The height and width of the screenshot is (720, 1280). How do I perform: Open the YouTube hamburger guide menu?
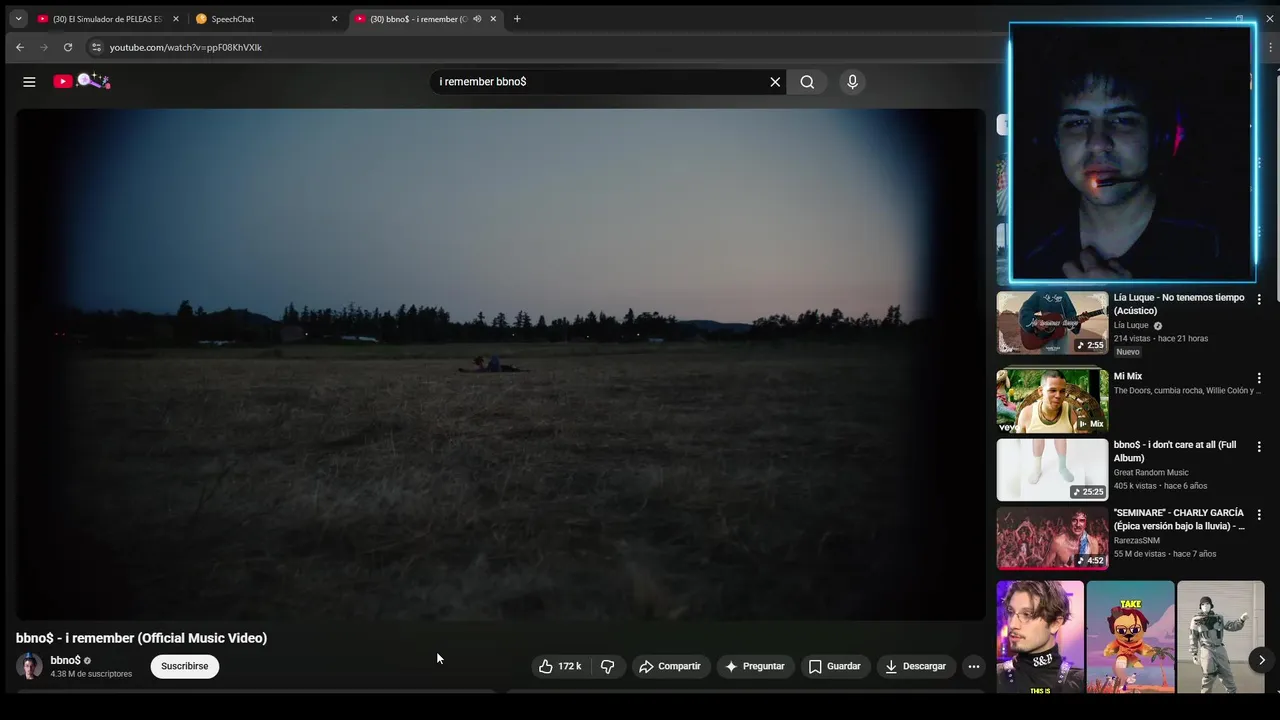[x=29, y=82]
